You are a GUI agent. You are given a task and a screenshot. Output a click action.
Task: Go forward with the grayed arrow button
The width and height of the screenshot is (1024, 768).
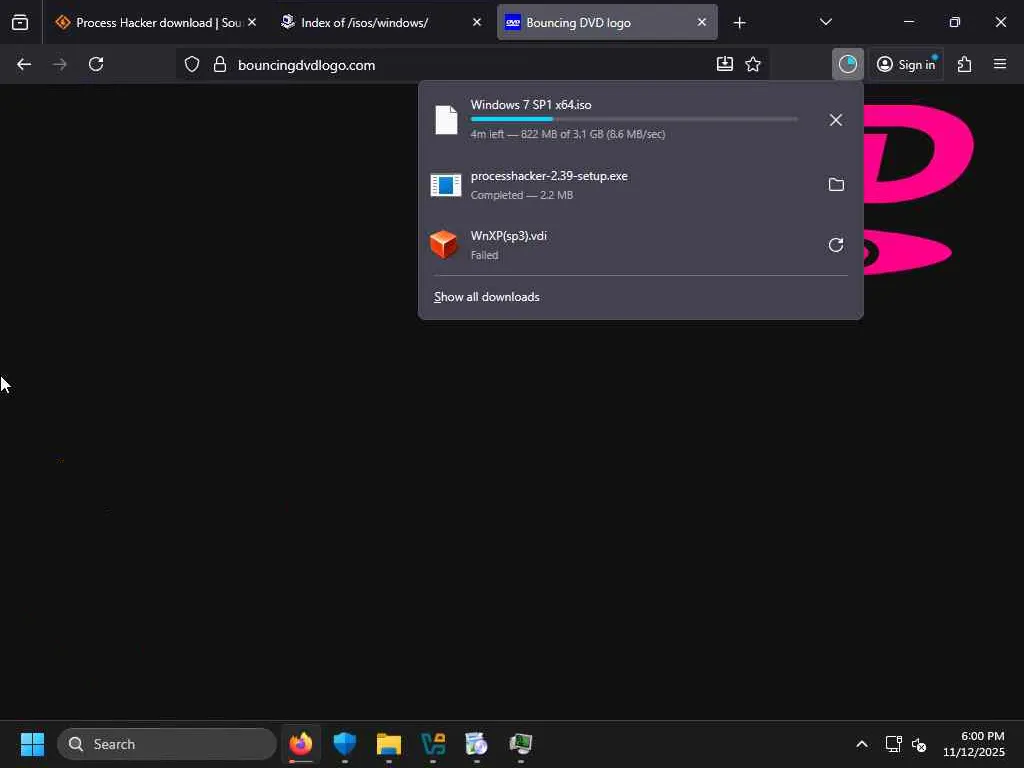59,64
